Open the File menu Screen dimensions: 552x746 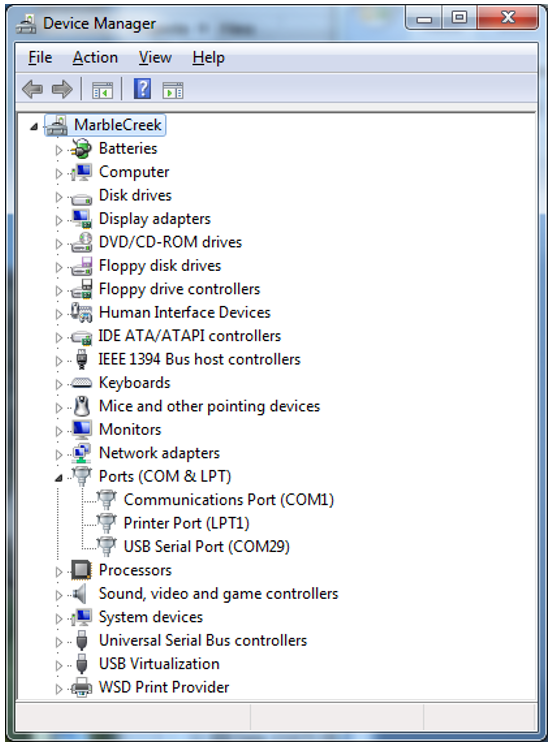pos(40,58)
